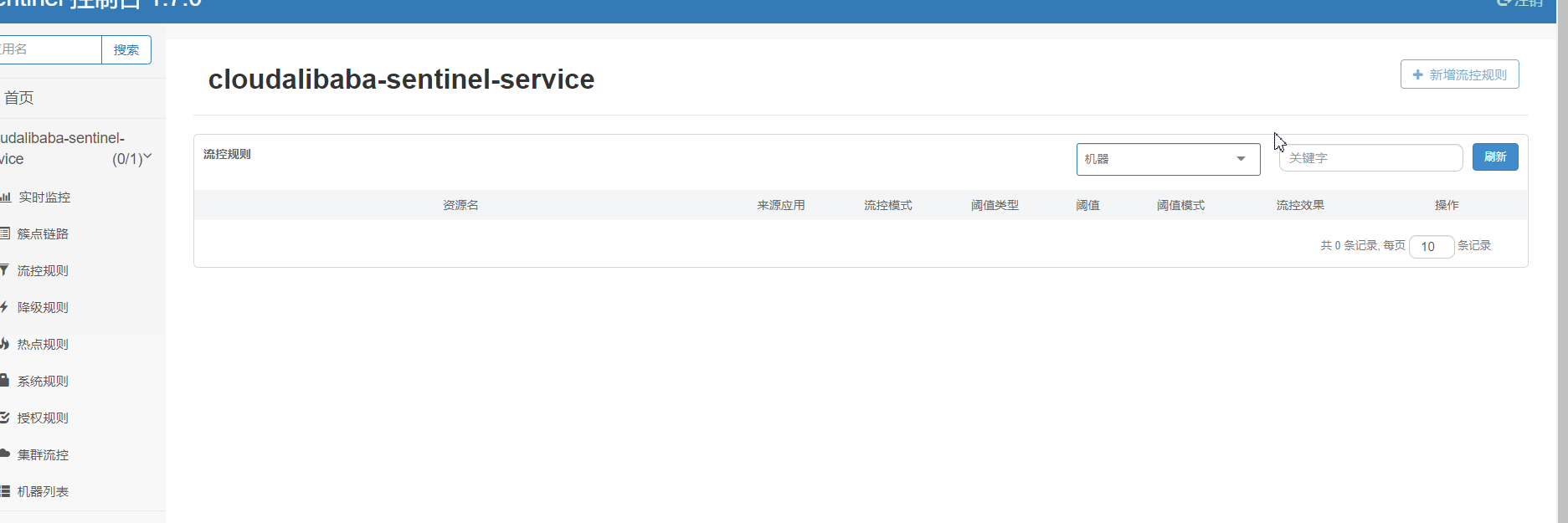The image size is (1568, 523).
Task: Click the 流控效果 column header
Action: pyautogui.click(x=1300, y=205)
